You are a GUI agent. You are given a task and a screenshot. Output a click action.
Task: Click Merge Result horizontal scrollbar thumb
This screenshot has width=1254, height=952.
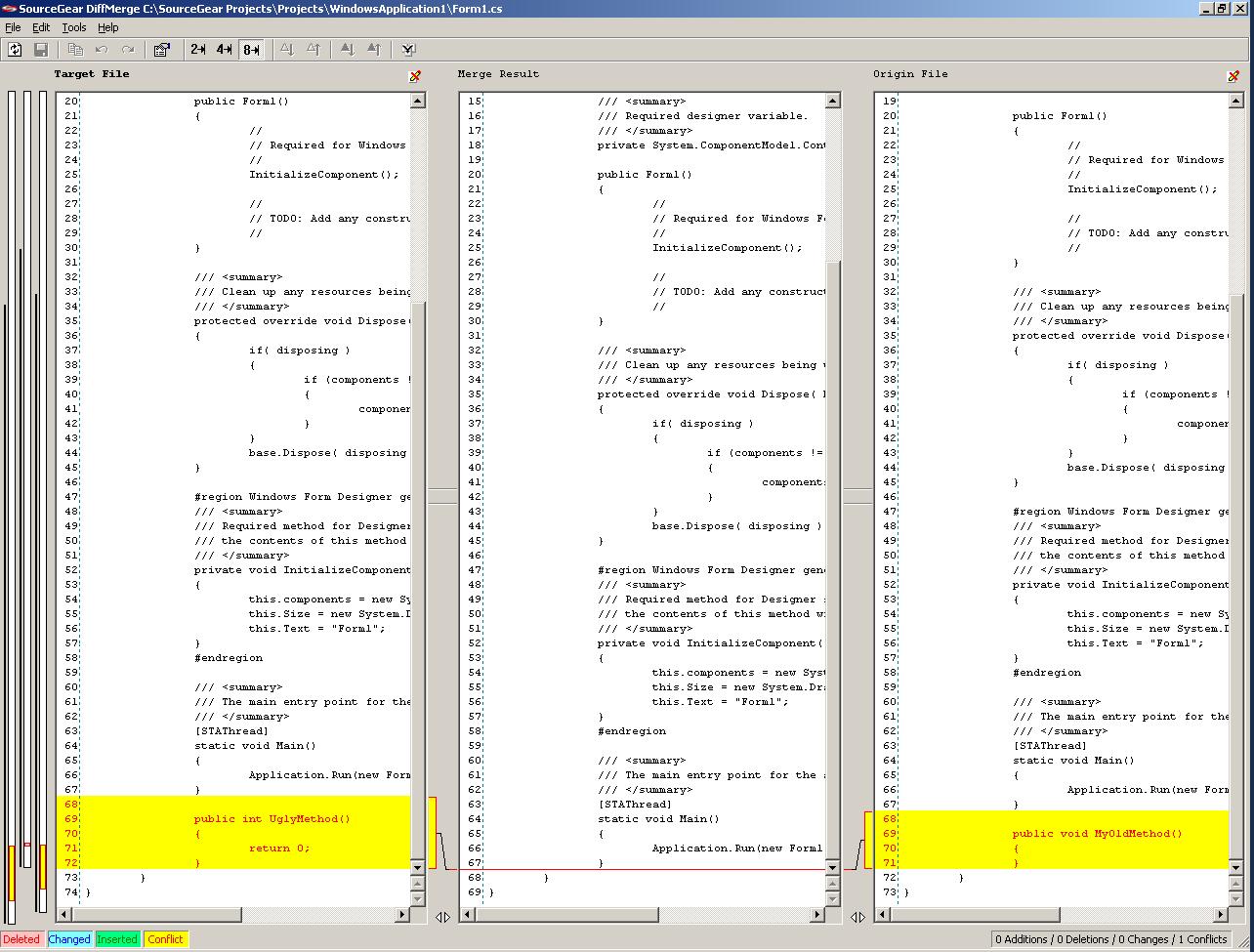(567, 915)
